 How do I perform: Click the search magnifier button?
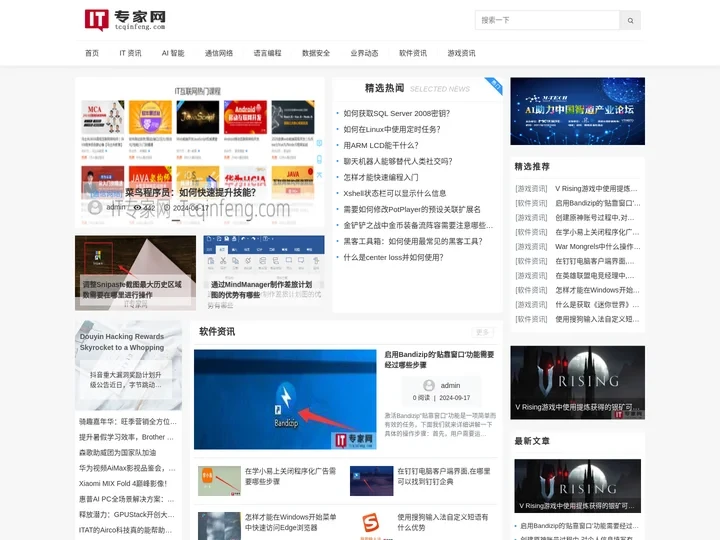tap(630, 20)
